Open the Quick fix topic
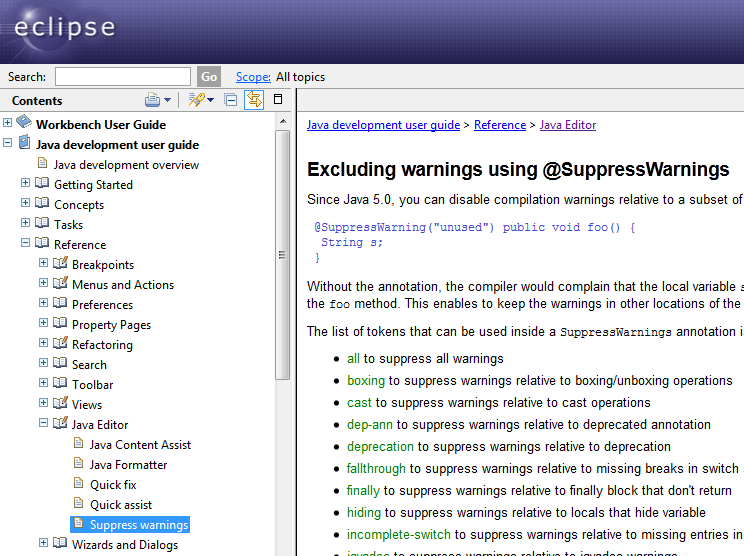This screenshot has height=556, width=744. pyautogui.click(x=113, y=485)
